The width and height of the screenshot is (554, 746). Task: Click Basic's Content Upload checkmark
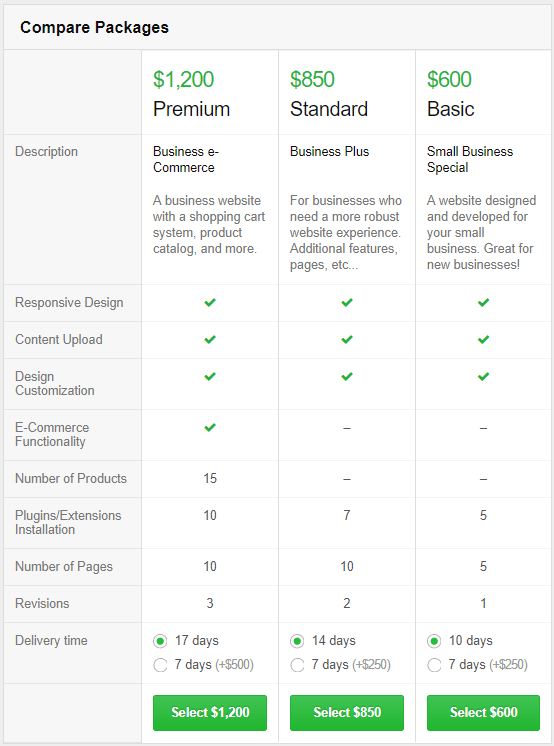(x=484, y=340)
